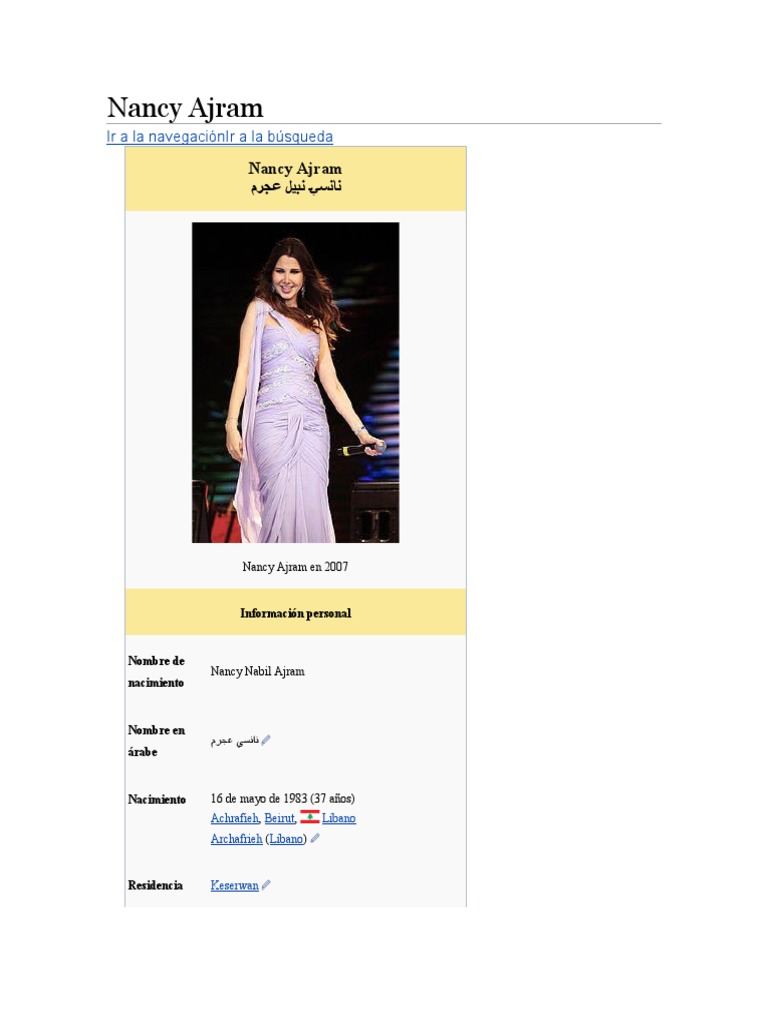This screenshot has width=768, height=1024.
Task: Click the pencil edit icon next to Keserwan
Action: click(x=266, y=885)
